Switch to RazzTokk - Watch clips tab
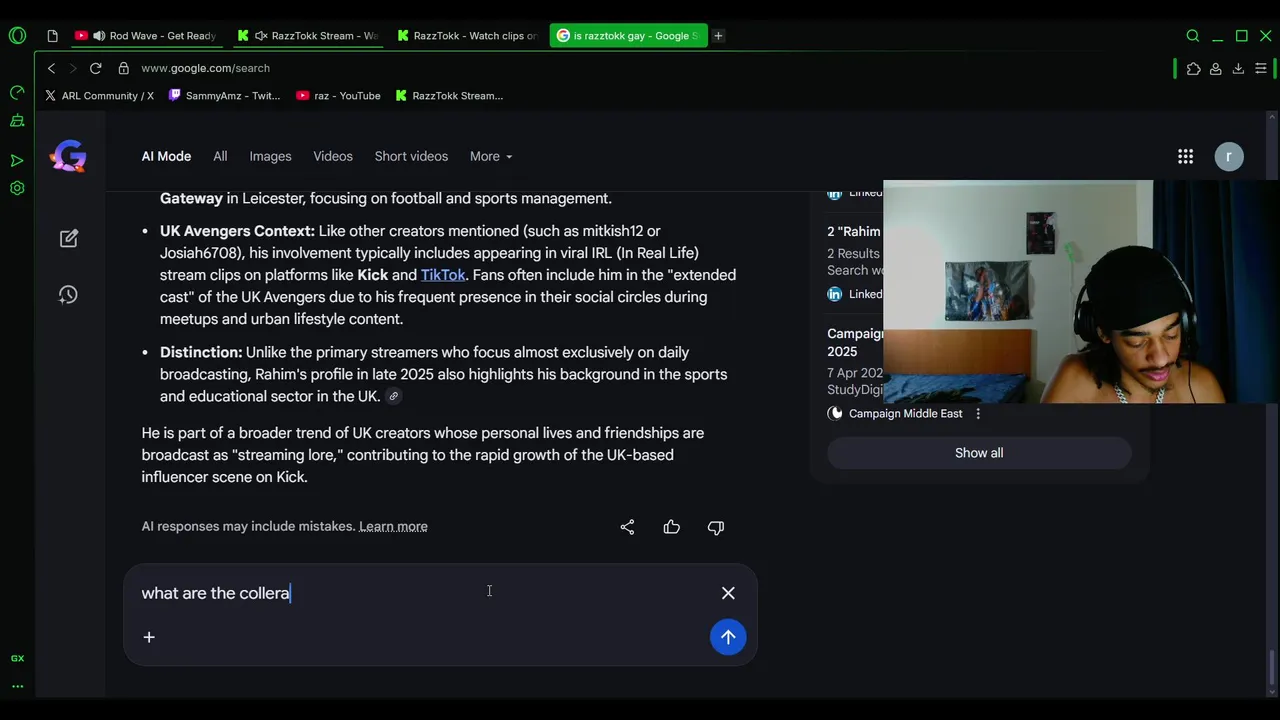Image resolution: width=1280 pixels, height=720 pixels. point(468,36)
